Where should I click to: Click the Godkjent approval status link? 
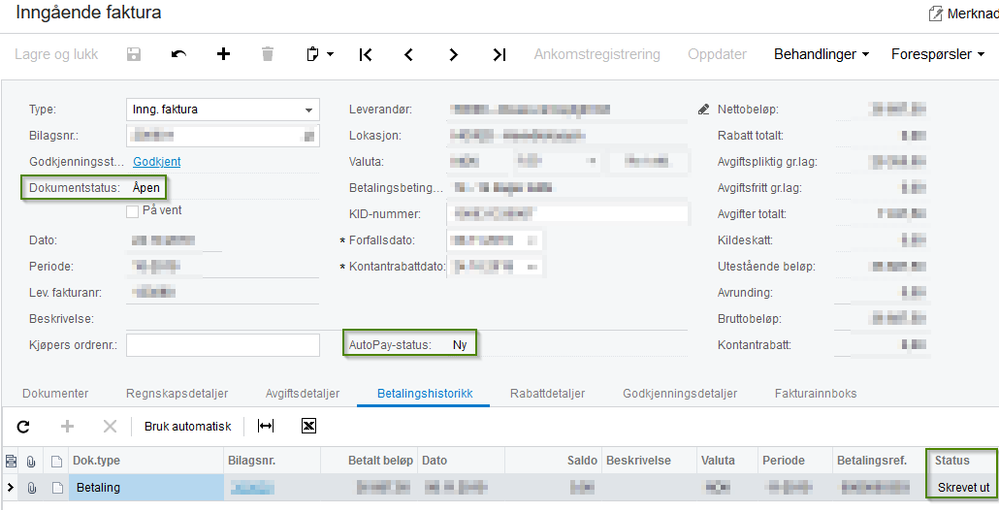click(157, 162)
